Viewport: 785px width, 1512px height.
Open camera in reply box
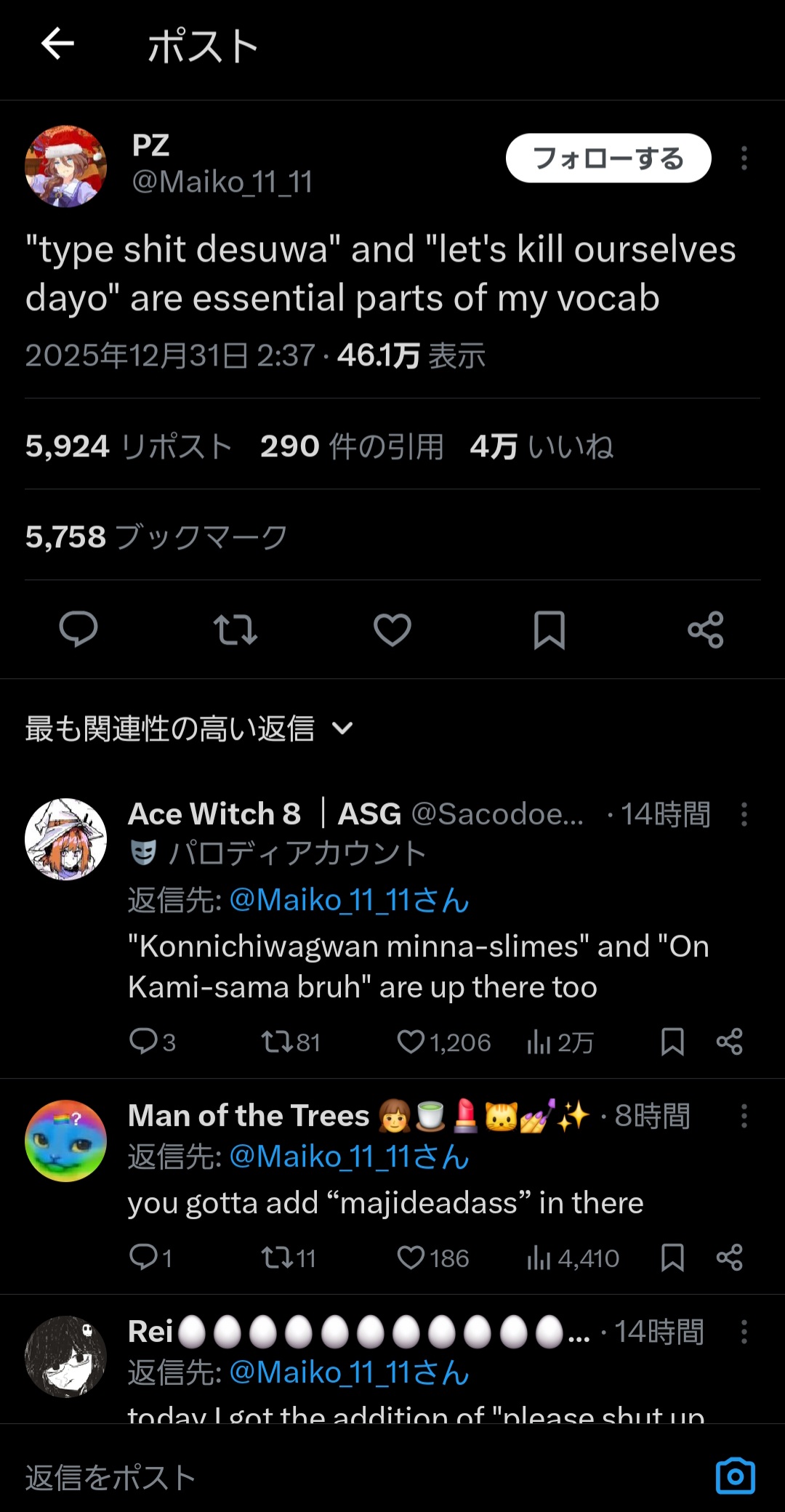735,1476
